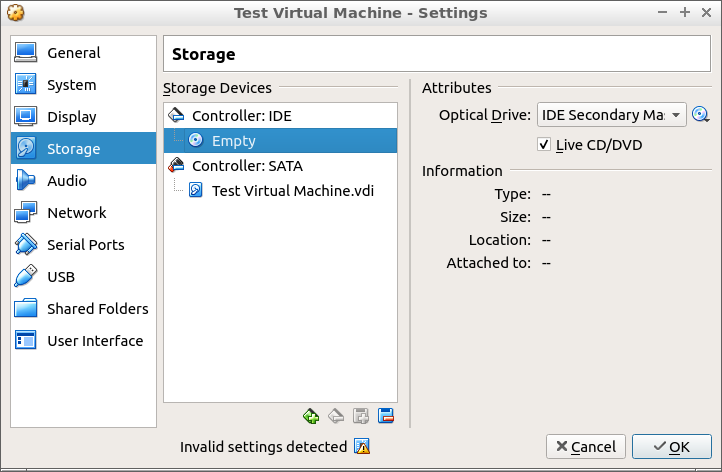Screen dimensions: 722x472
Task: Click the USB plug icon
Action: (25, 276)
